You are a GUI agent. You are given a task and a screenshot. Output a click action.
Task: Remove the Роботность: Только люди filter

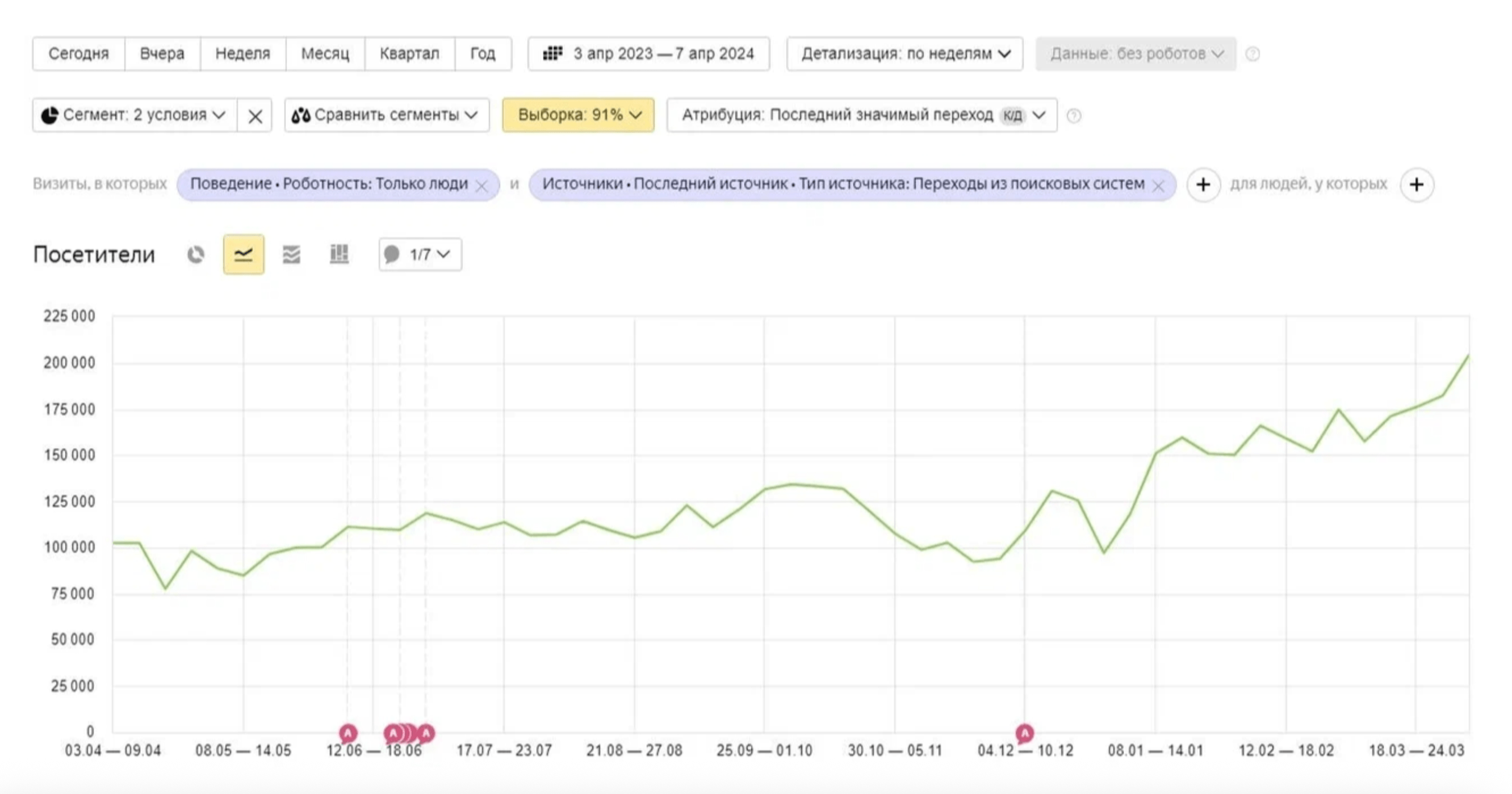(481, 186)
